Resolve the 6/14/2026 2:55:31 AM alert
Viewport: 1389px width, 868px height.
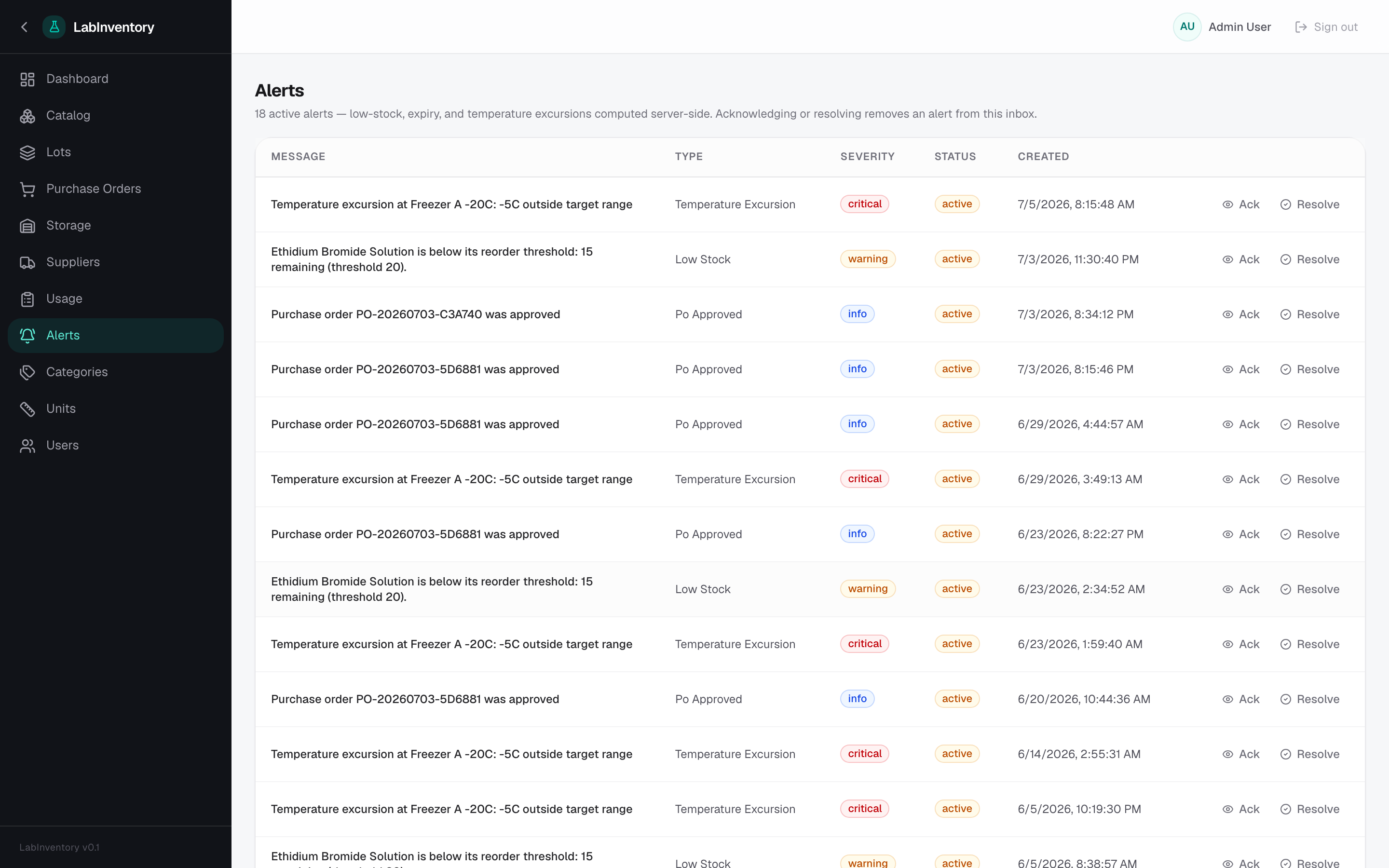(x=1309, y=754)
